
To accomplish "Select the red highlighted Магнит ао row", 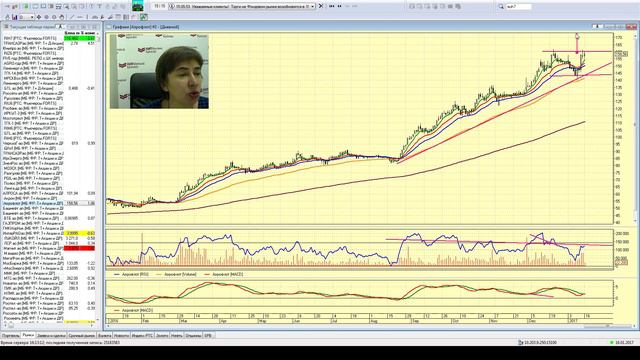I will click(49, 248).
